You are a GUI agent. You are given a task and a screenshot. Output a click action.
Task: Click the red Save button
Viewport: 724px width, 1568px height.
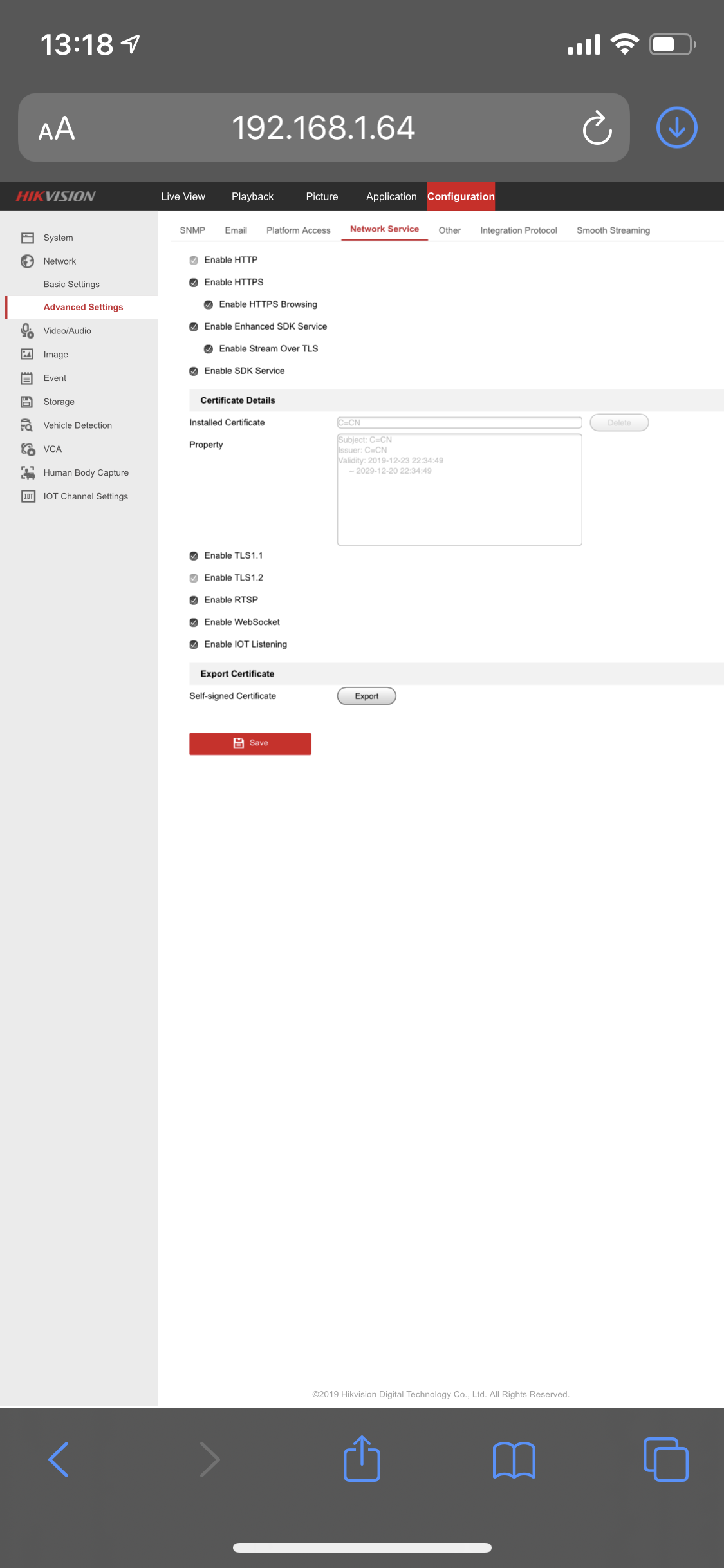point(250,743)
